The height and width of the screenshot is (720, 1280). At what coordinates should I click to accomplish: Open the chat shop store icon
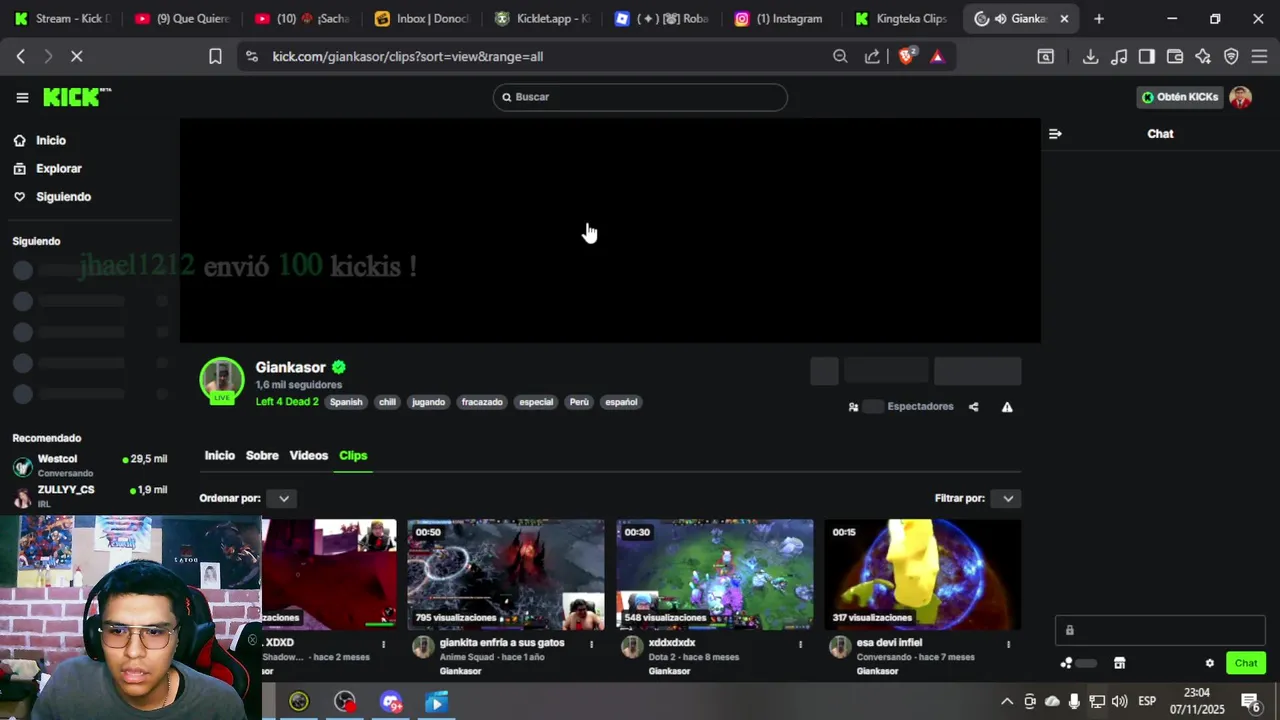[x=1120, y=663]
